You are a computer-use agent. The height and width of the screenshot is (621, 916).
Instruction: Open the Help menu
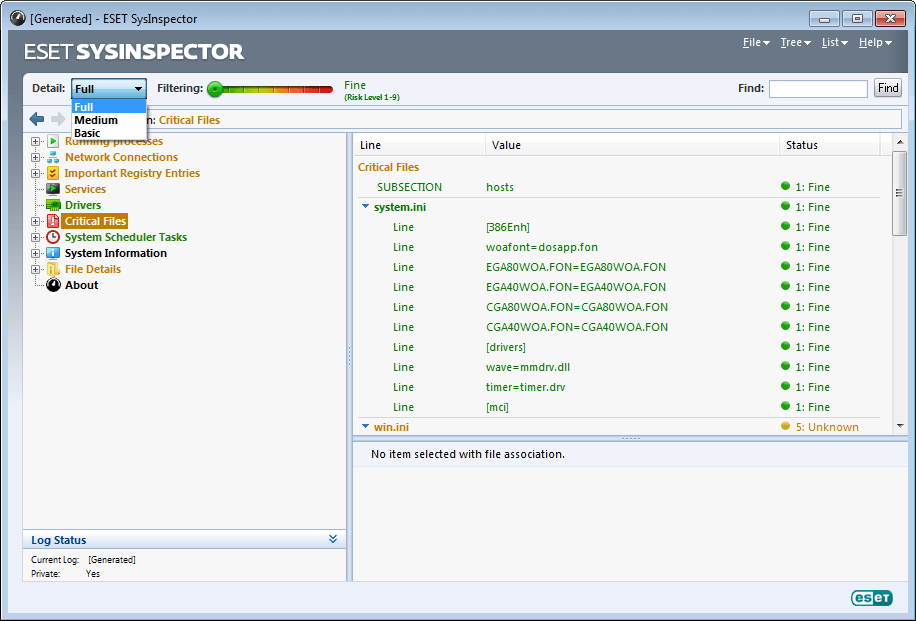pyautogui.click(x=875, y=43)
